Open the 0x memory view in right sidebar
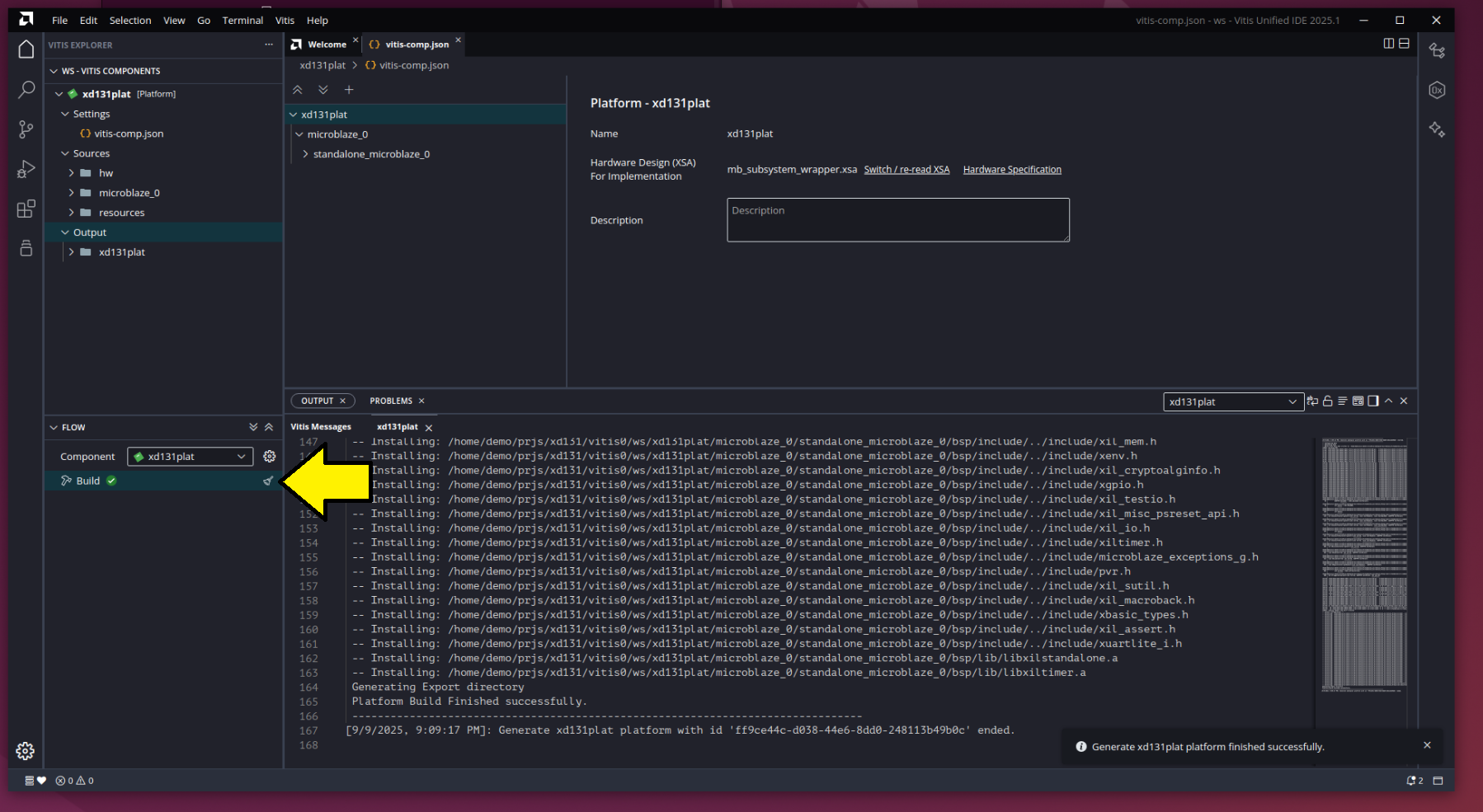Screen dimensions: 1483x812 point(1436,90)
